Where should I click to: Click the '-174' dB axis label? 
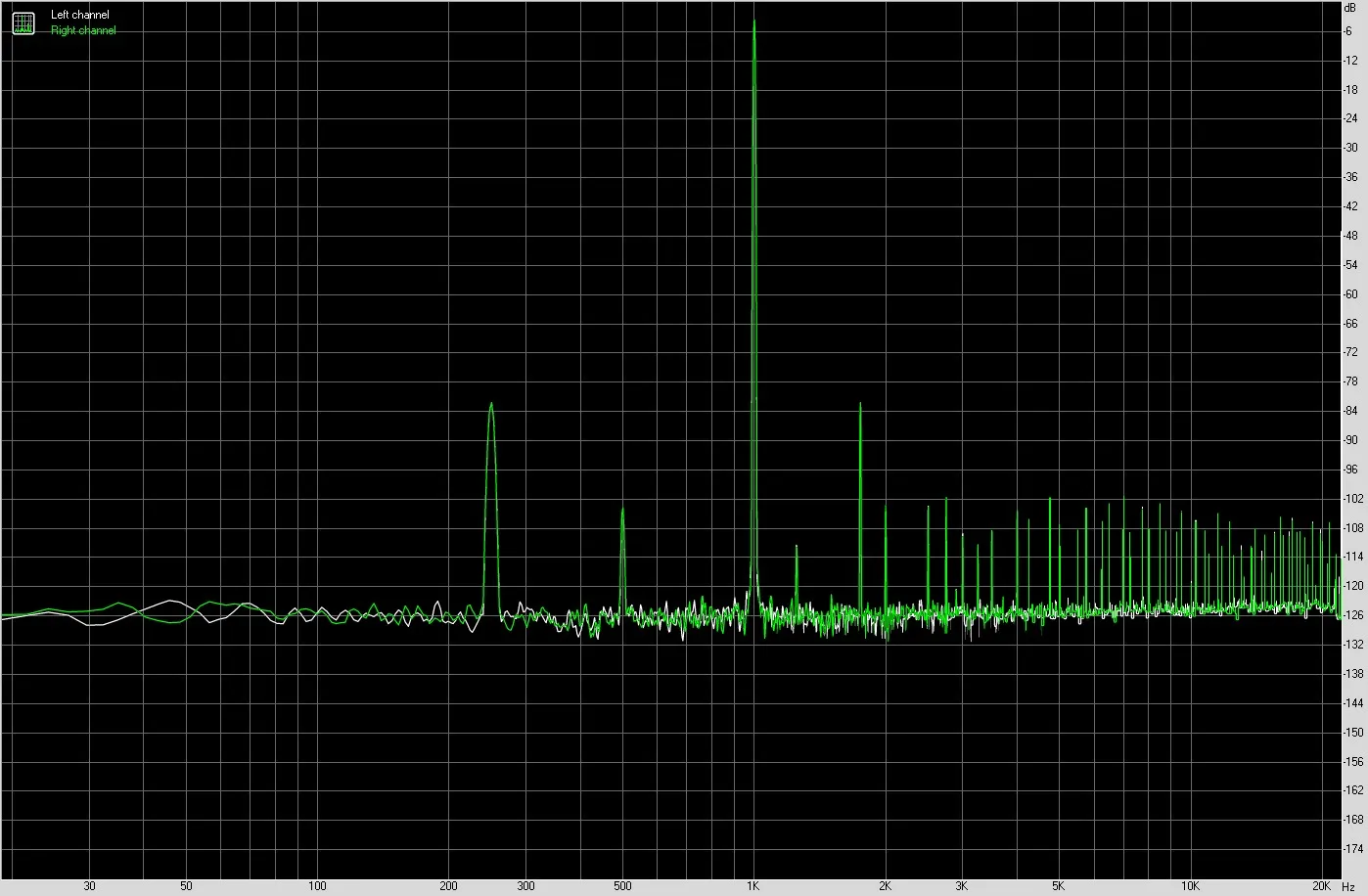pyautogui.click(x=1351, y=848)
